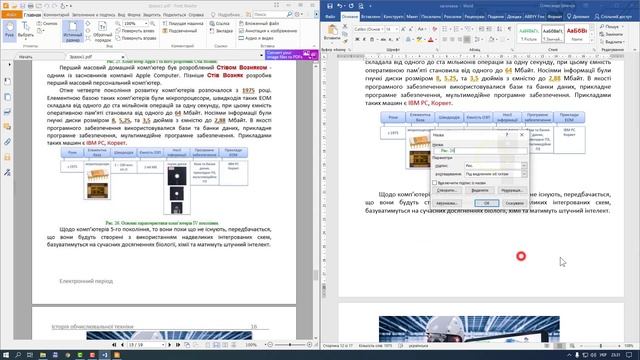Open Foxit bookmarks panel in sidebar
Image resolution: width=640 pixels, height=360 pixels.
point(7,81)
